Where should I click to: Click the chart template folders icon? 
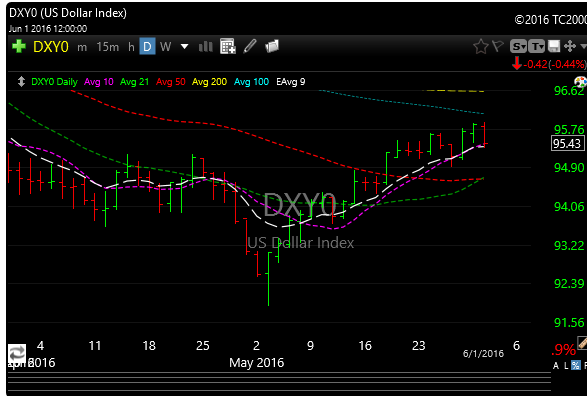tap(272, 46)
